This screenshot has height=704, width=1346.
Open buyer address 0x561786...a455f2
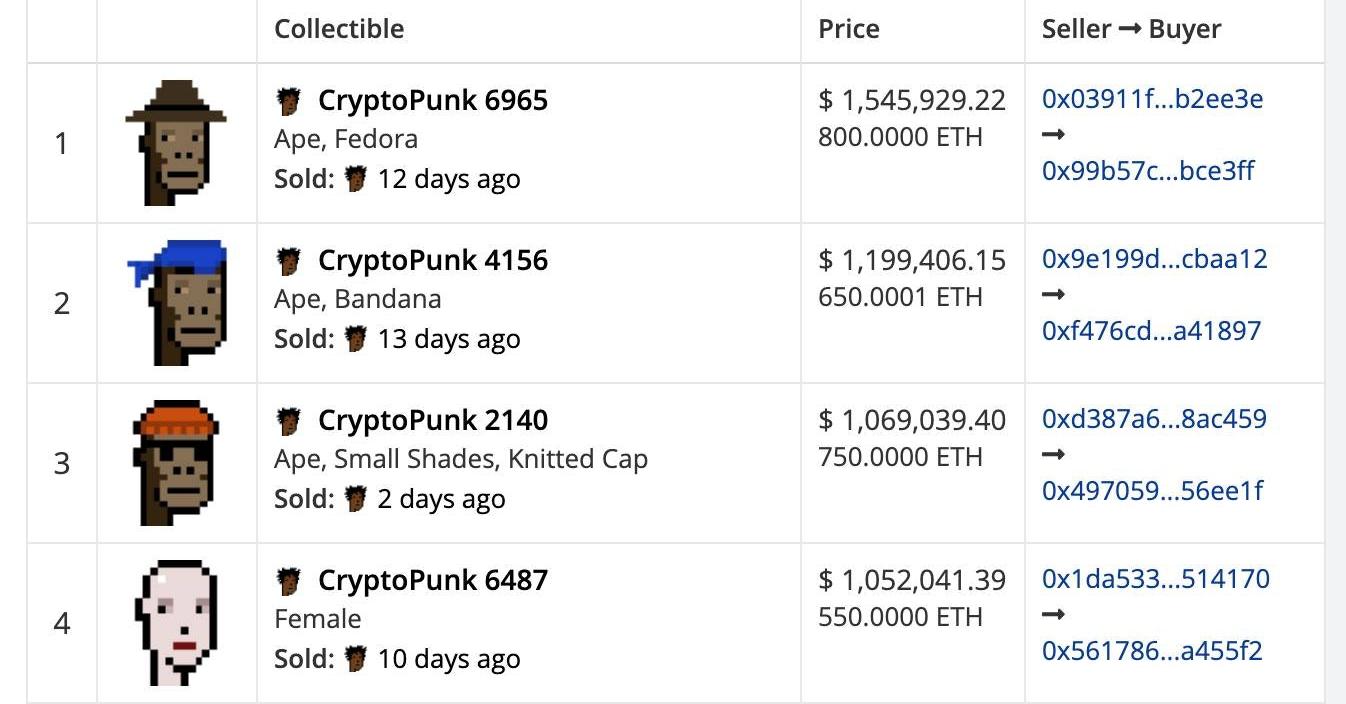[x=1152, y=651]
